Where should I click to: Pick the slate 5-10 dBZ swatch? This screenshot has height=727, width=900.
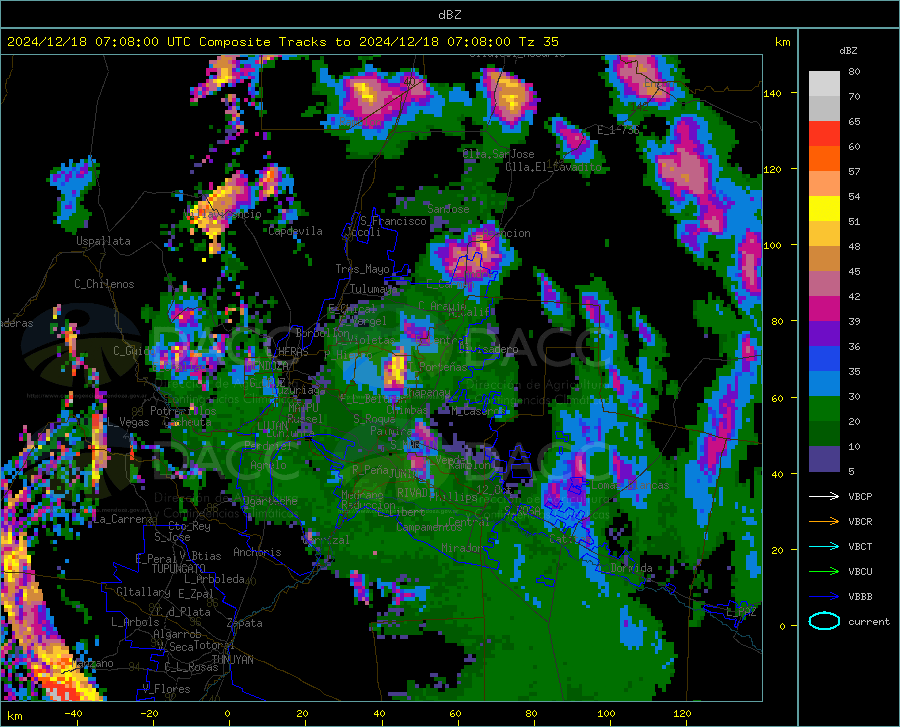click(824, 459)
